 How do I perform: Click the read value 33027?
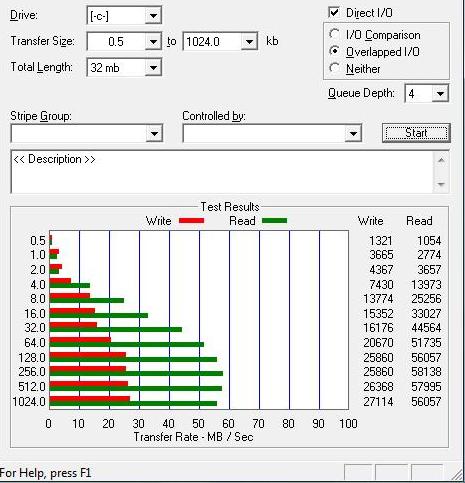(x=426, y=314)
